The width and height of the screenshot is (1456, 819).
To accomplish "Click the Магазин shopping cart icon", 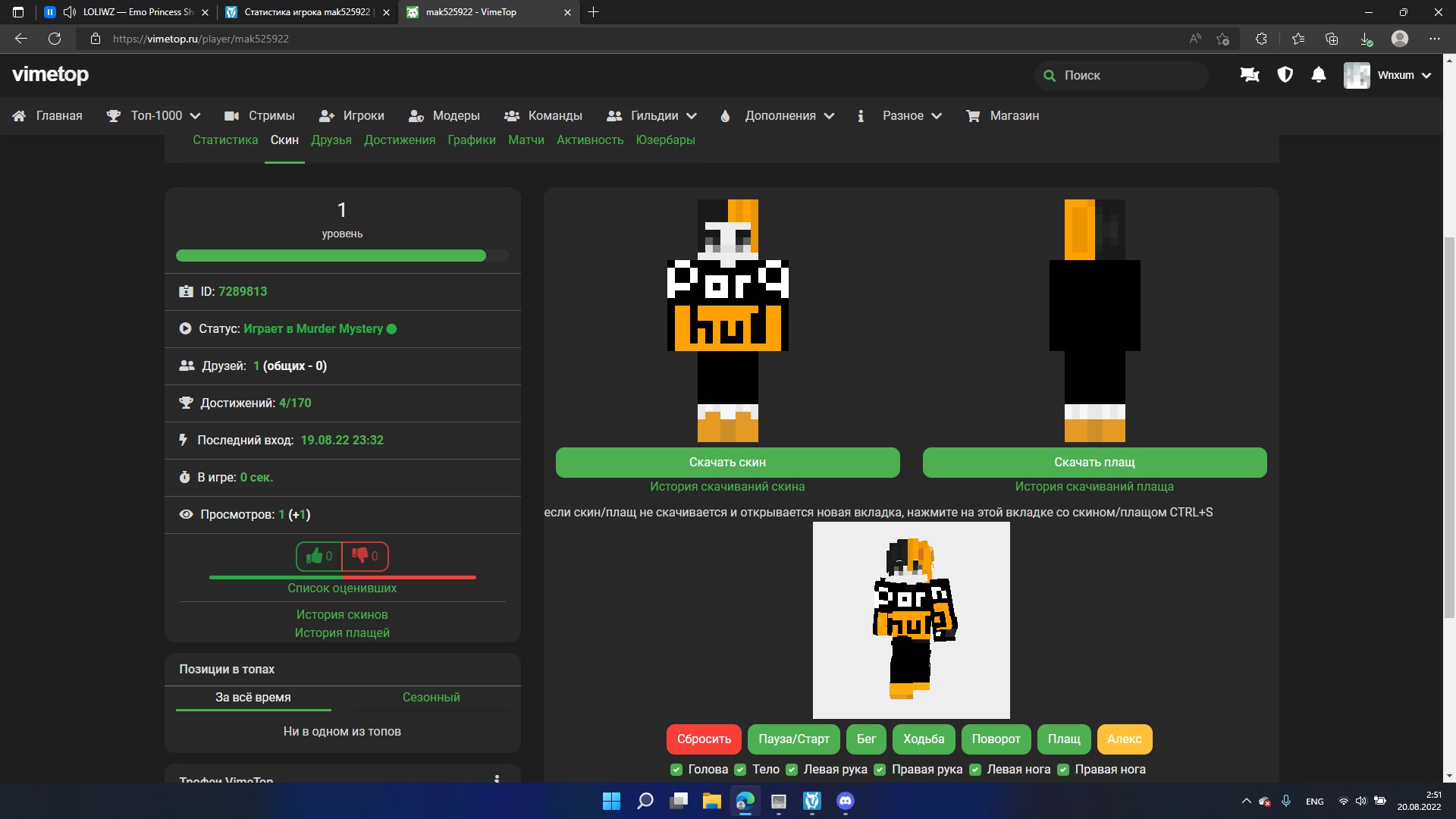I will 973,116.
